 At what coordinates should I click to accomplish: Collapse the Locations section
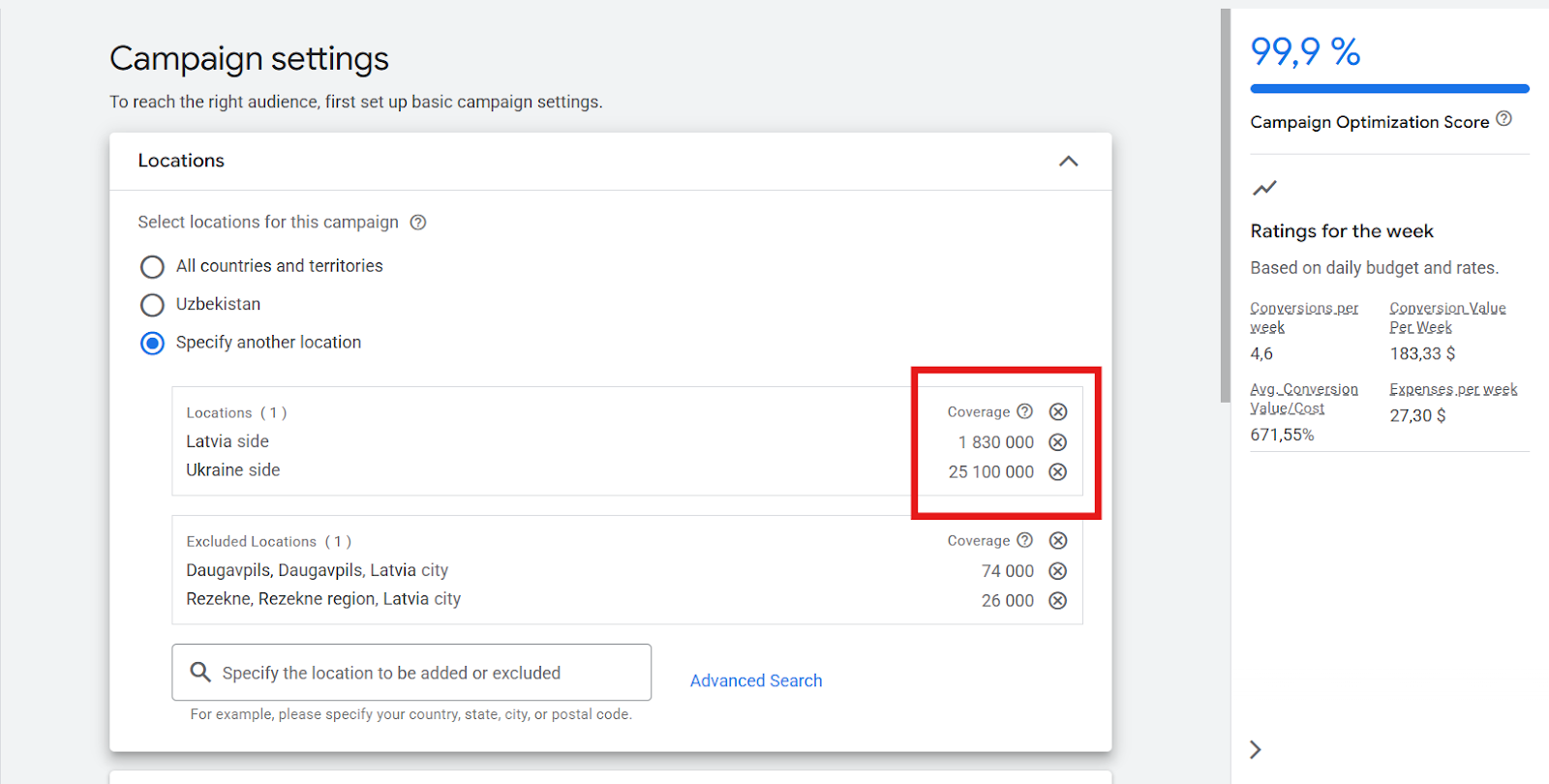click(1068, 162)
